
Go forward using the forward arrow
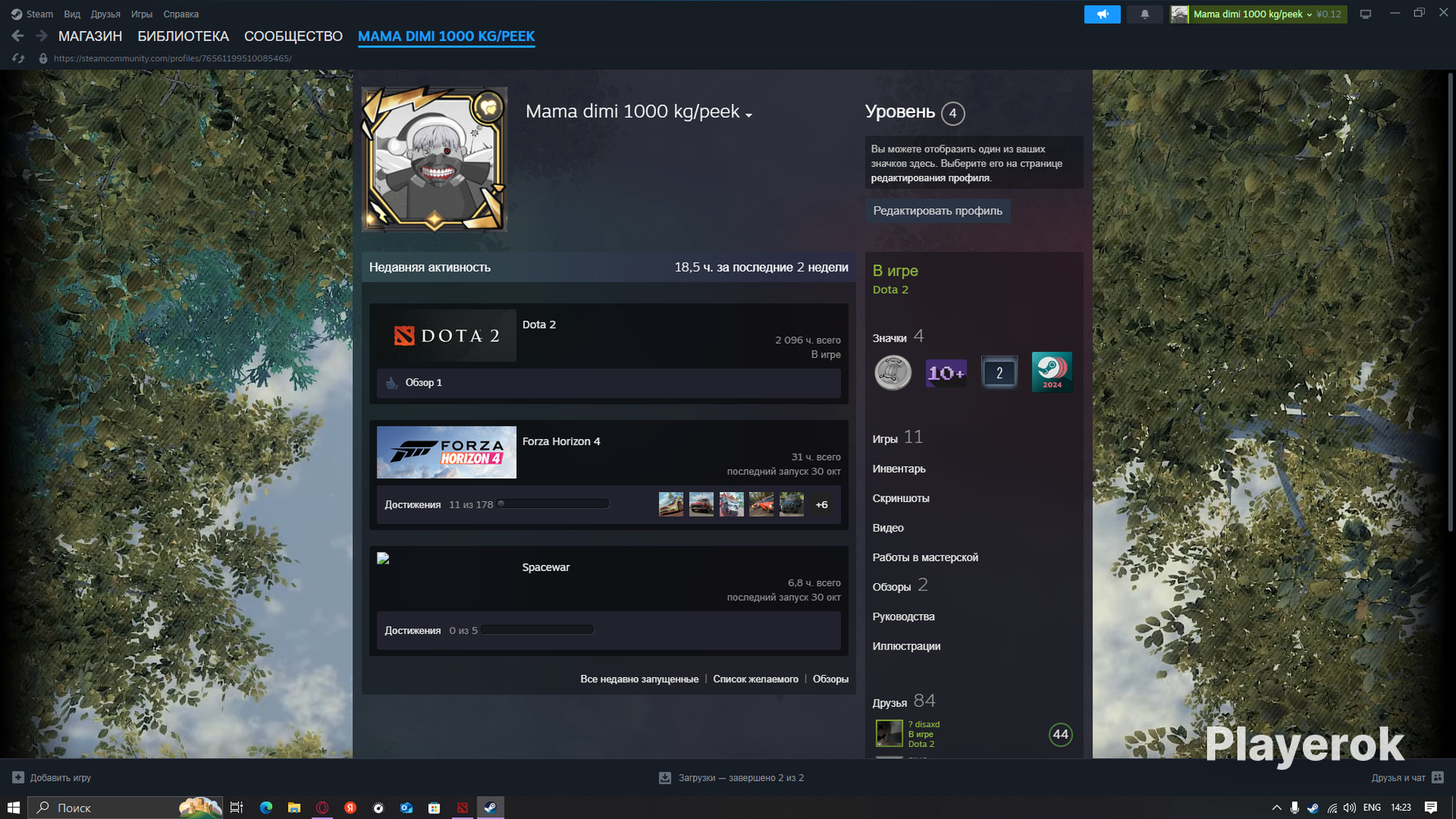41,36
